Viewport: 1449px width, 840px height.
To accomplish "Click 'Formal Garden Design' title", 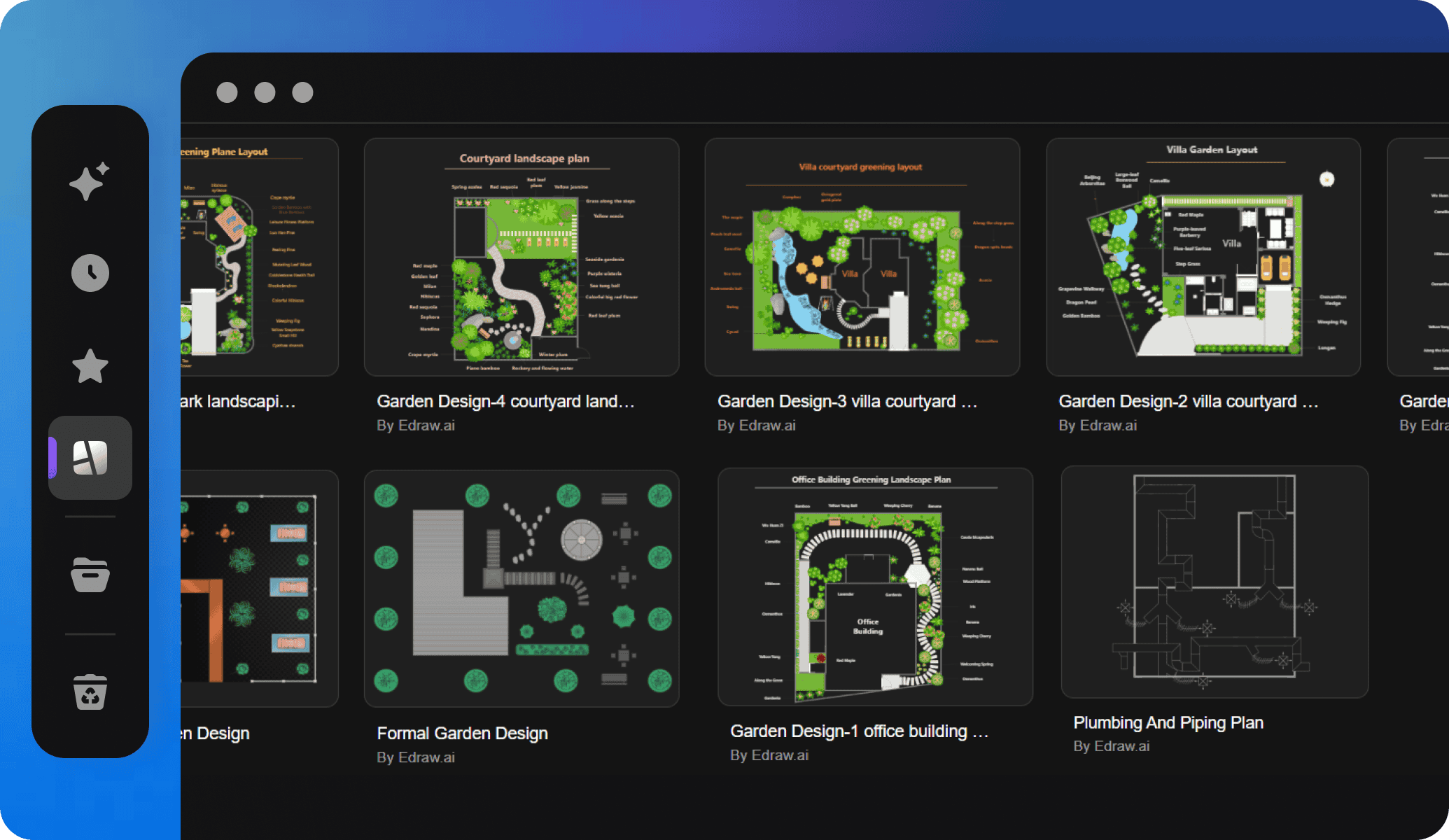I will click(x=462, y=733).
